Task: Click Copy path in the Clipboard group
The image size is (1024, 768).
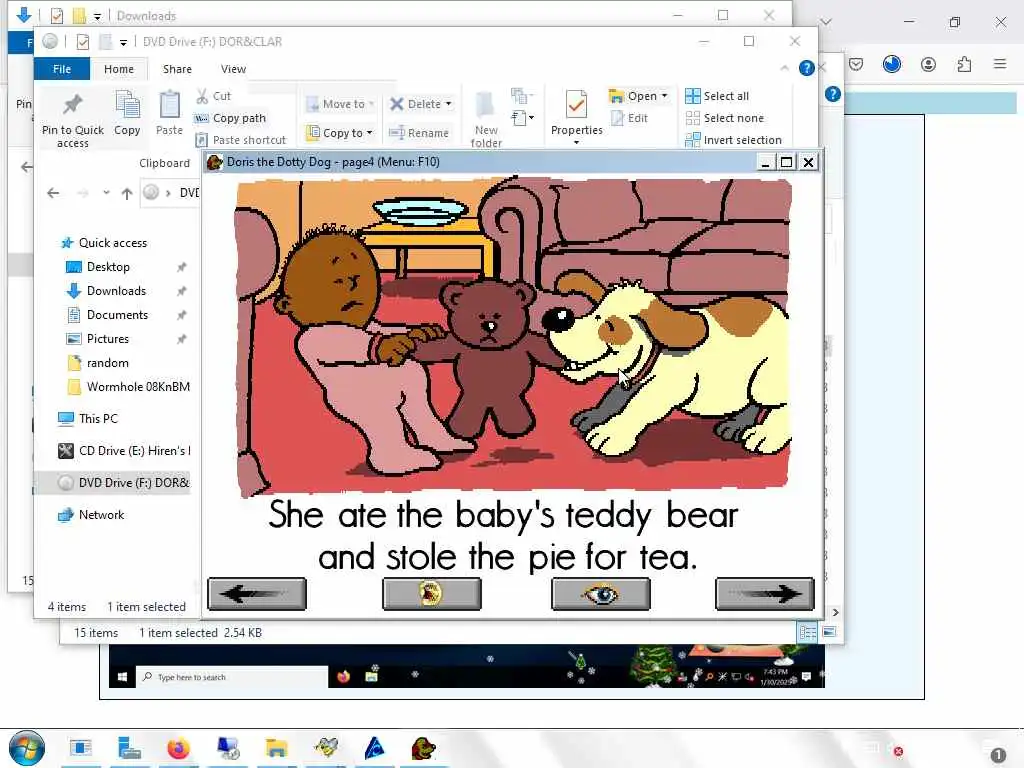Action: [x=231, y=118]
